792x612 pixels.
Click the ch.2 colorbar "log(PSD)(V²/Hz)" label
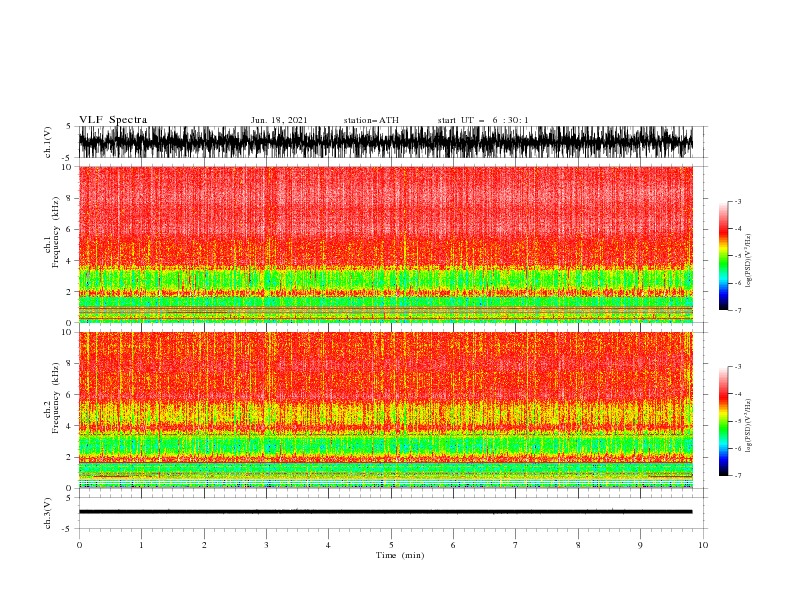(x=748, y=425)
